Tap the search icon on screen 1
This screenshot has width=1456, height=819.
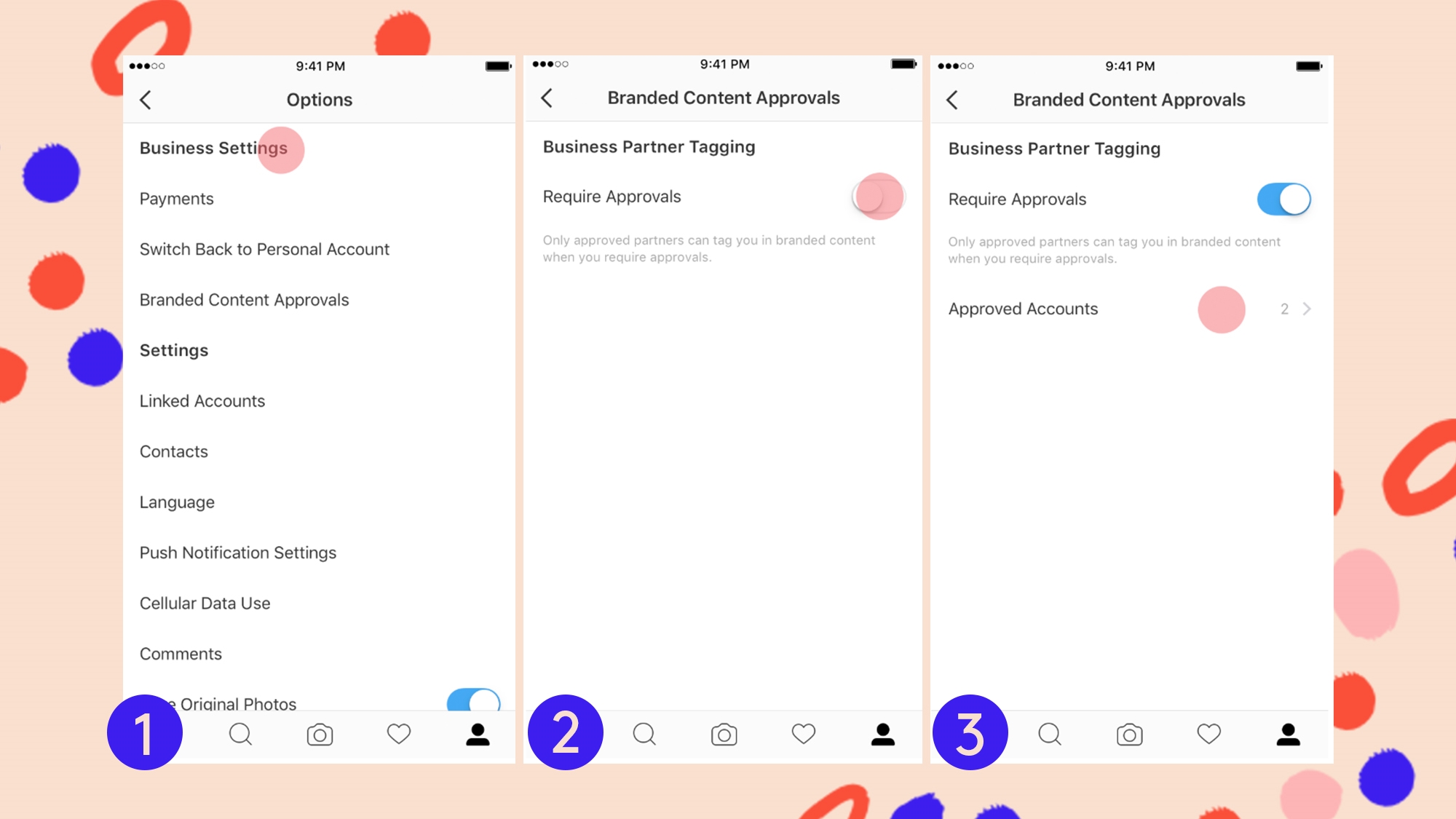click(241, 733)
